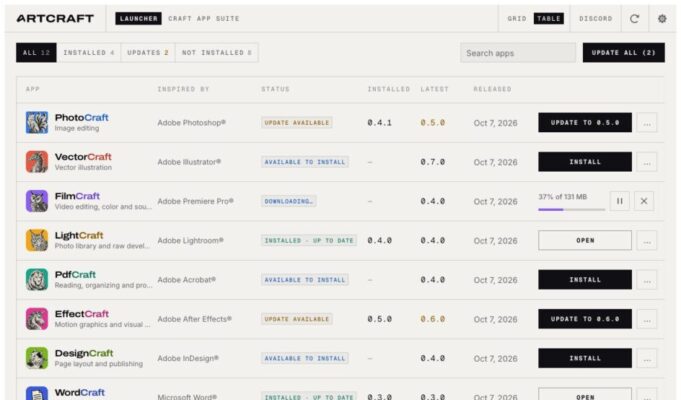Click the PhotoCraft app name
The height and width of the screenshot is (400, 681).
pos(82,118)
